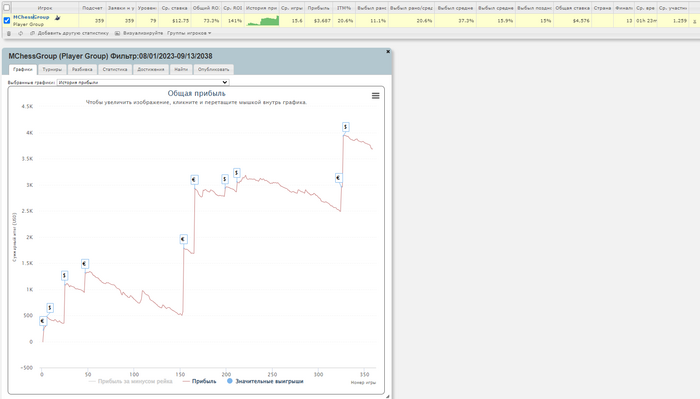This screenshot has height=399, width=700.
Task: Click the profit history sparkline thumbnail
Action: pyautogui.click(x=263, y=21)
